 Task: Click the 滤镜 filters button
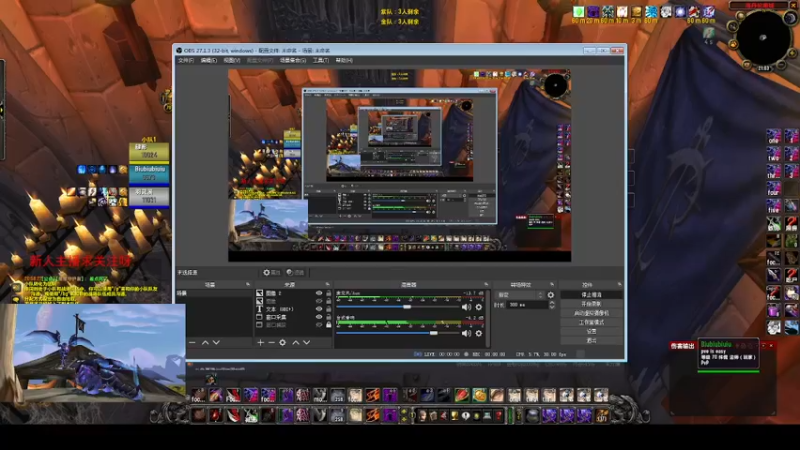pyautogui.click(x=295, y=272)
